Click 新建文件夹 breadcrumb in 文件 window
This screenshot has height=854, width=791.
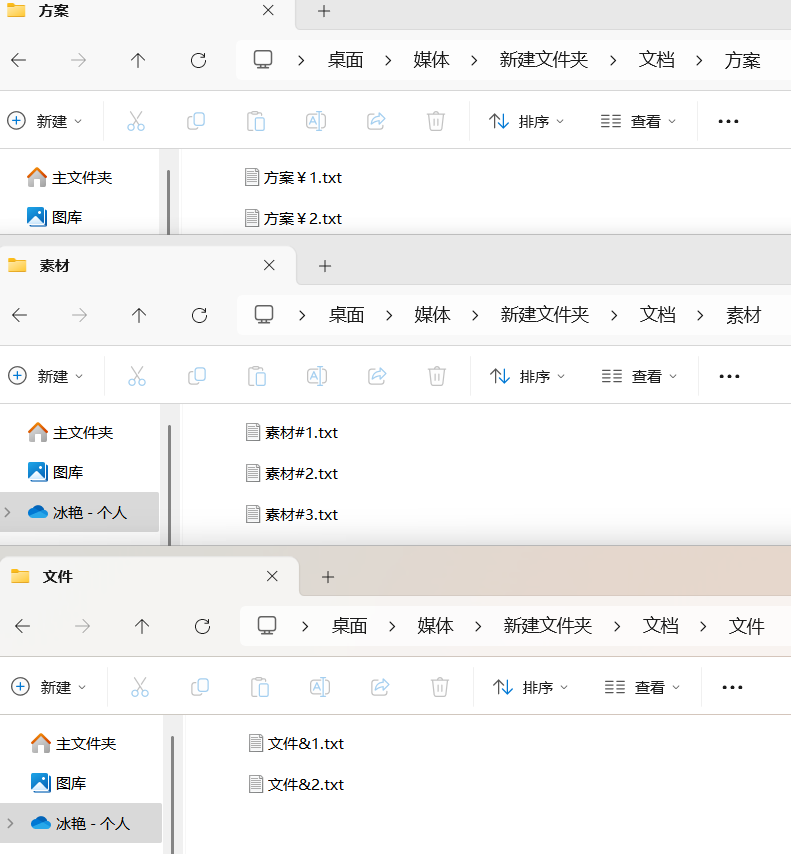tap(547, 626)
